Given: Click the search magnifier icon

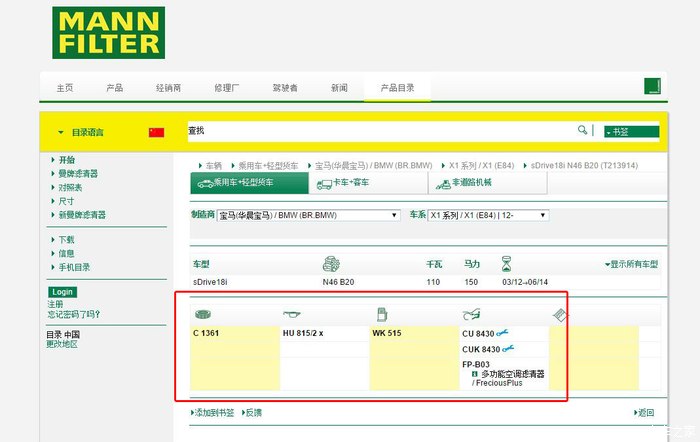Looking at the screenshot, I should point(582,130).
